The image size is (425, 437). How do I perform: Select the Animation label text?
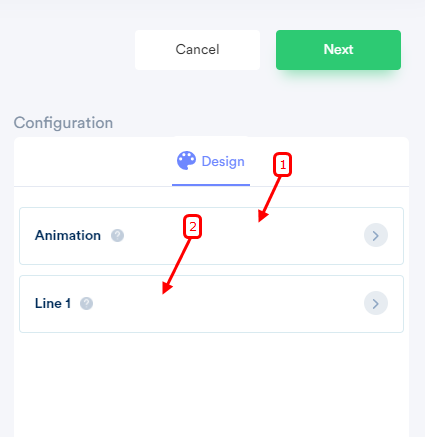pyautogui.click(x=68, y=235)
